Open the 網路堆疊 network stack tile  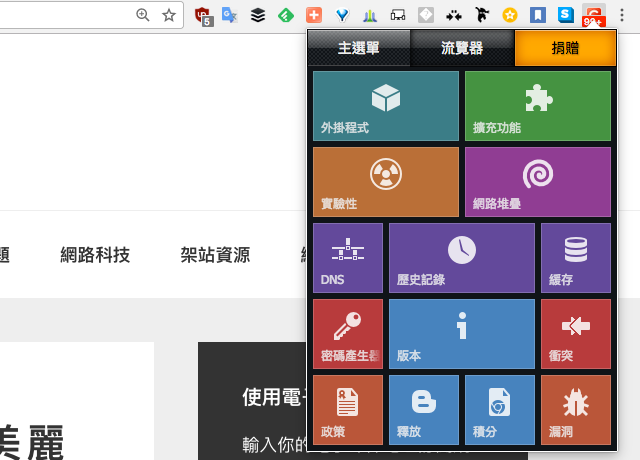point(537,182)
